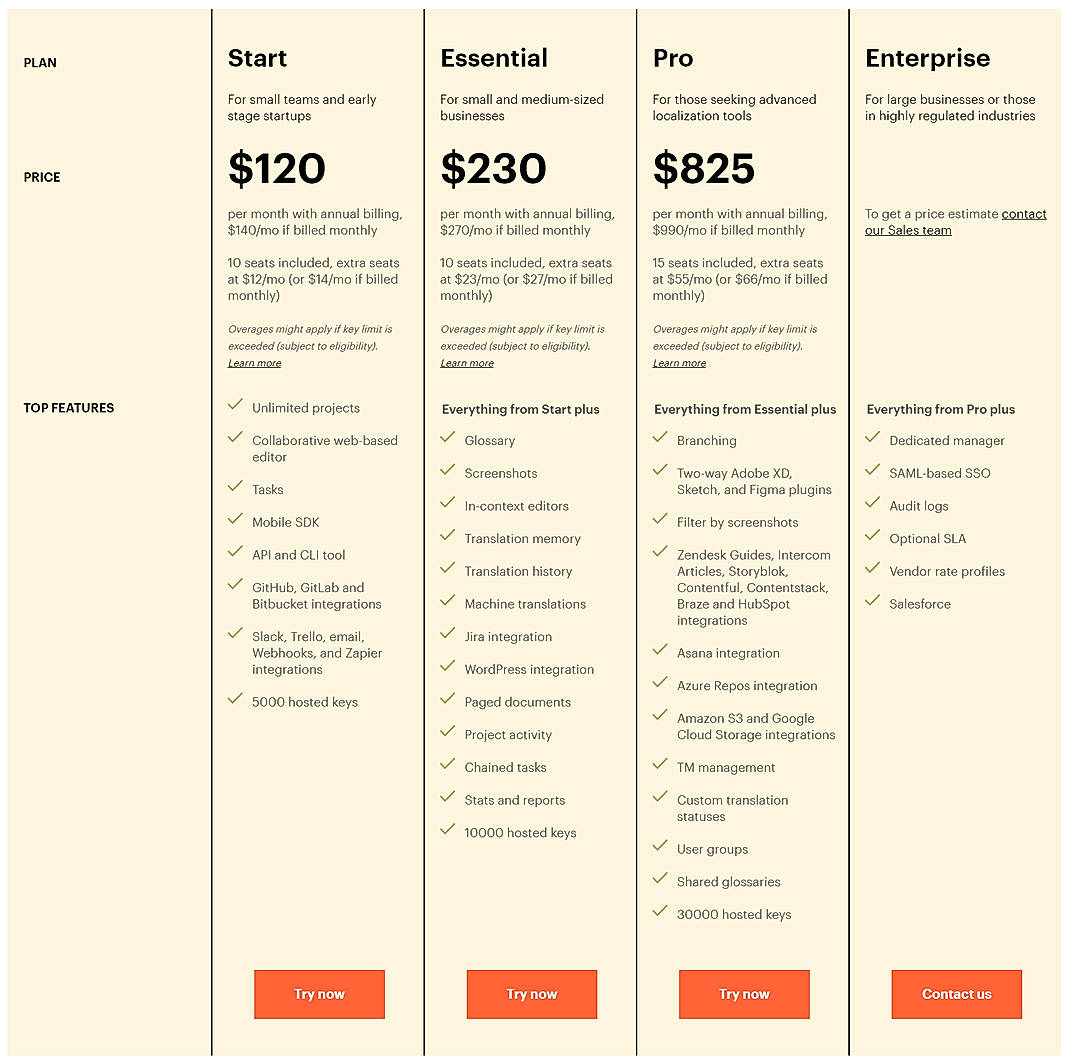Select the Enterprise plan heading

click(x=927, y=58)
